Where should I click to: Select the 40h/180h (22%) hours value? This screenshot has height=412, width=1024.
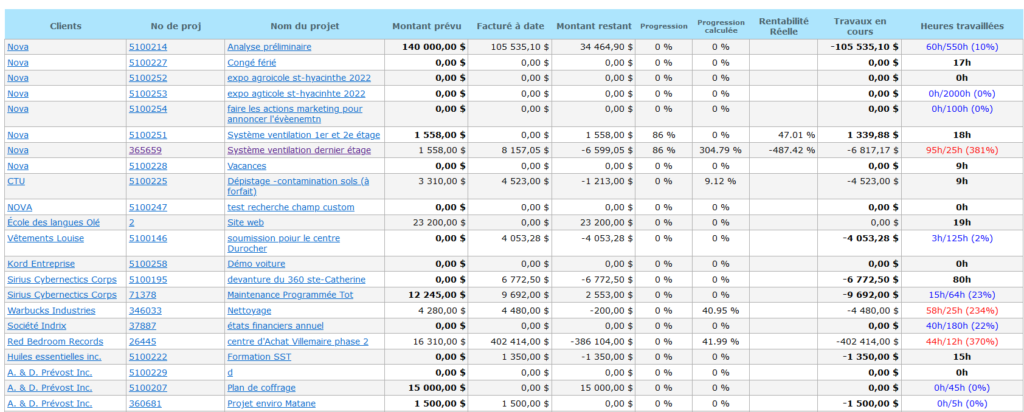(x=962, y=326)
